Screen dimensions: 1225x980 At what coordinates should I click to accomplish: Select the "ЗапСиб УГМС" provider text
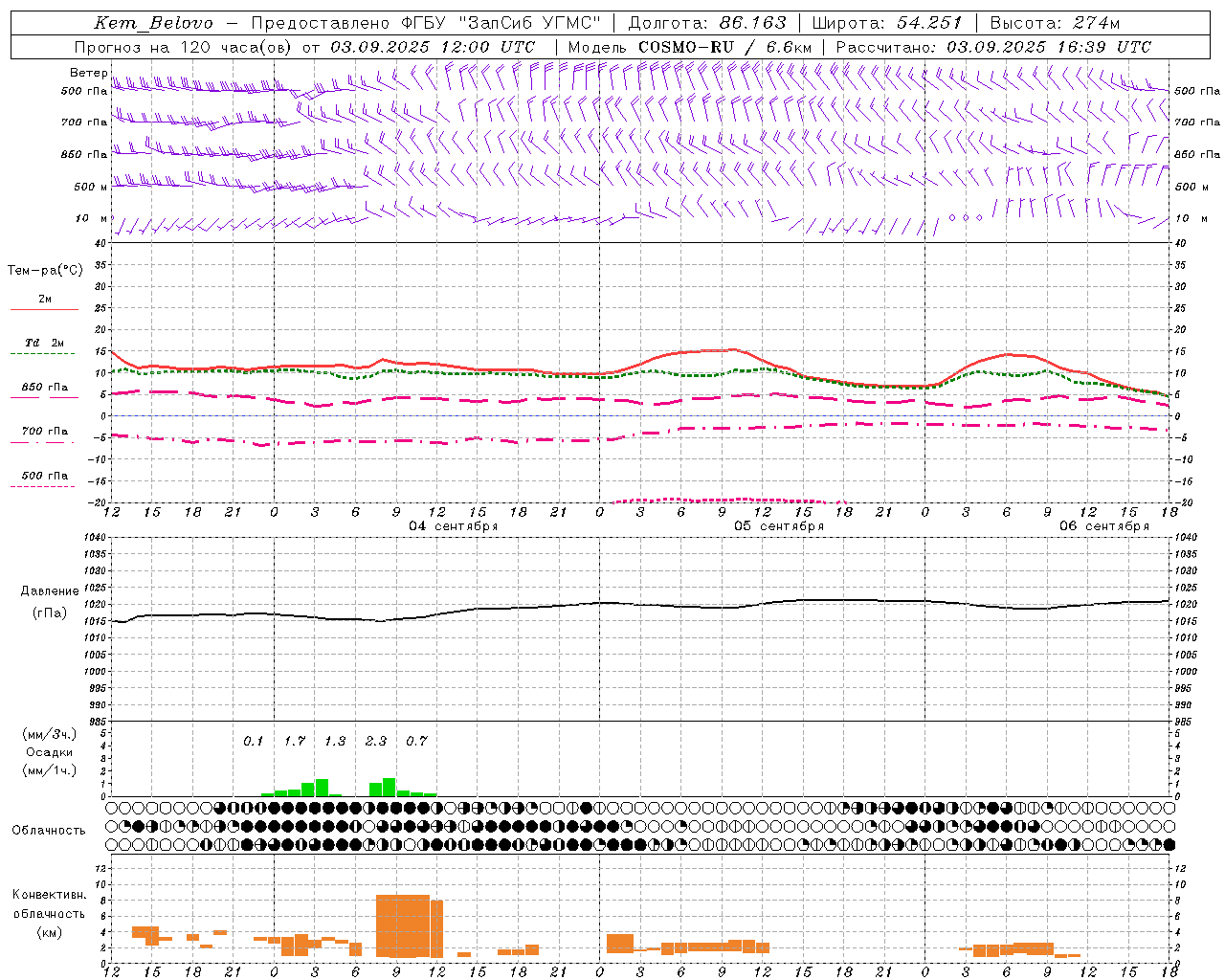coord(530,23)
